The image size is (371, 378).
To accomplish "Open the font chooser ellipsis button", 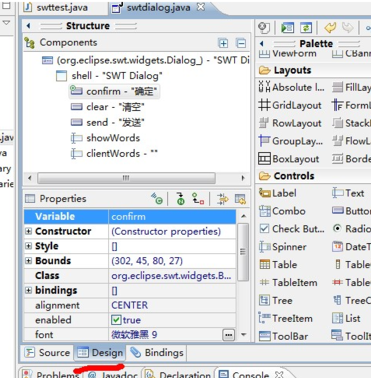I will pos(229,335).
